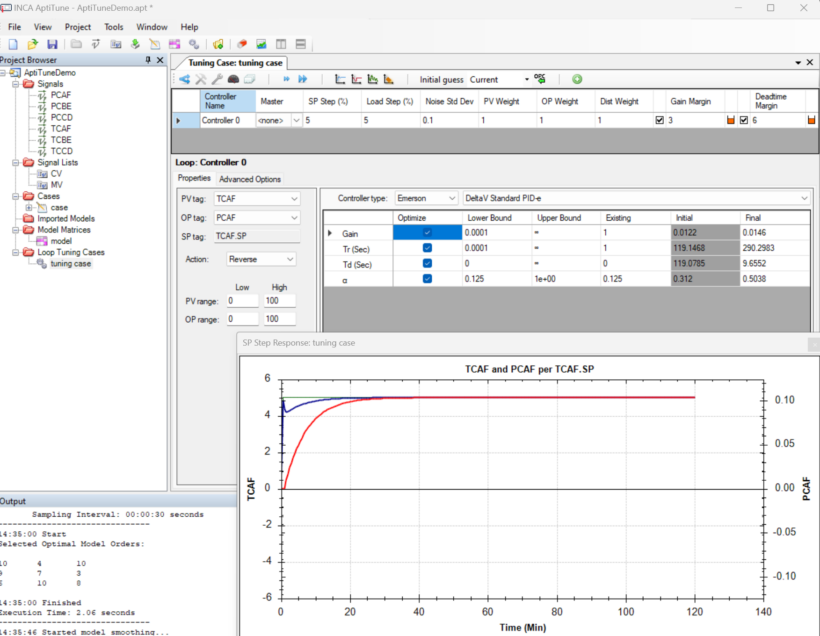Image resolution: width=820 pixels, height=636 pixels.
Task: Uncheck Optimize for Gain parameter
Action: point(428,233)
